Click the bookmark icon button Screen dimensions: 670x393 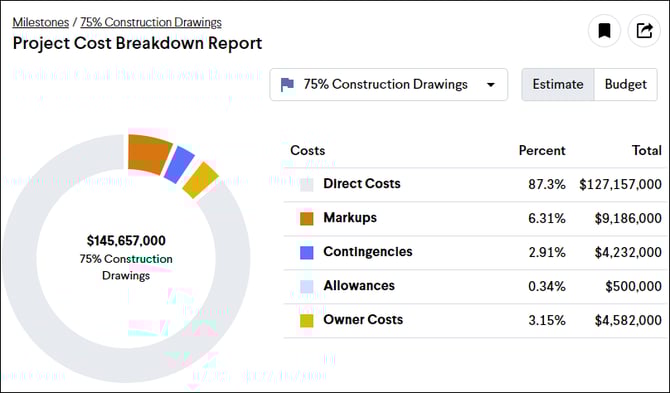coord(604,31)
